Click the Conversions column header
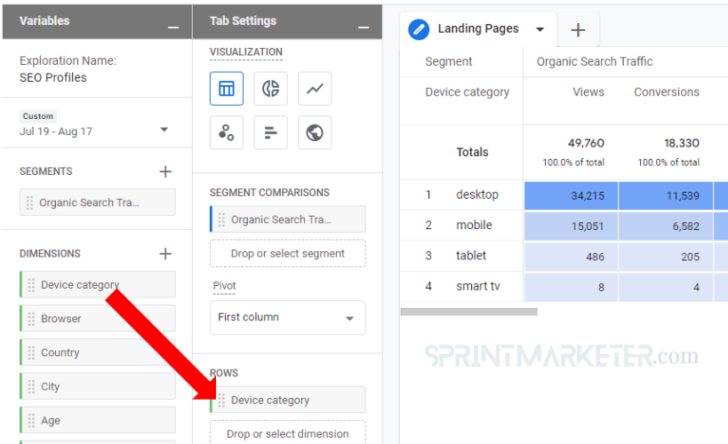 tap(666, 92)
